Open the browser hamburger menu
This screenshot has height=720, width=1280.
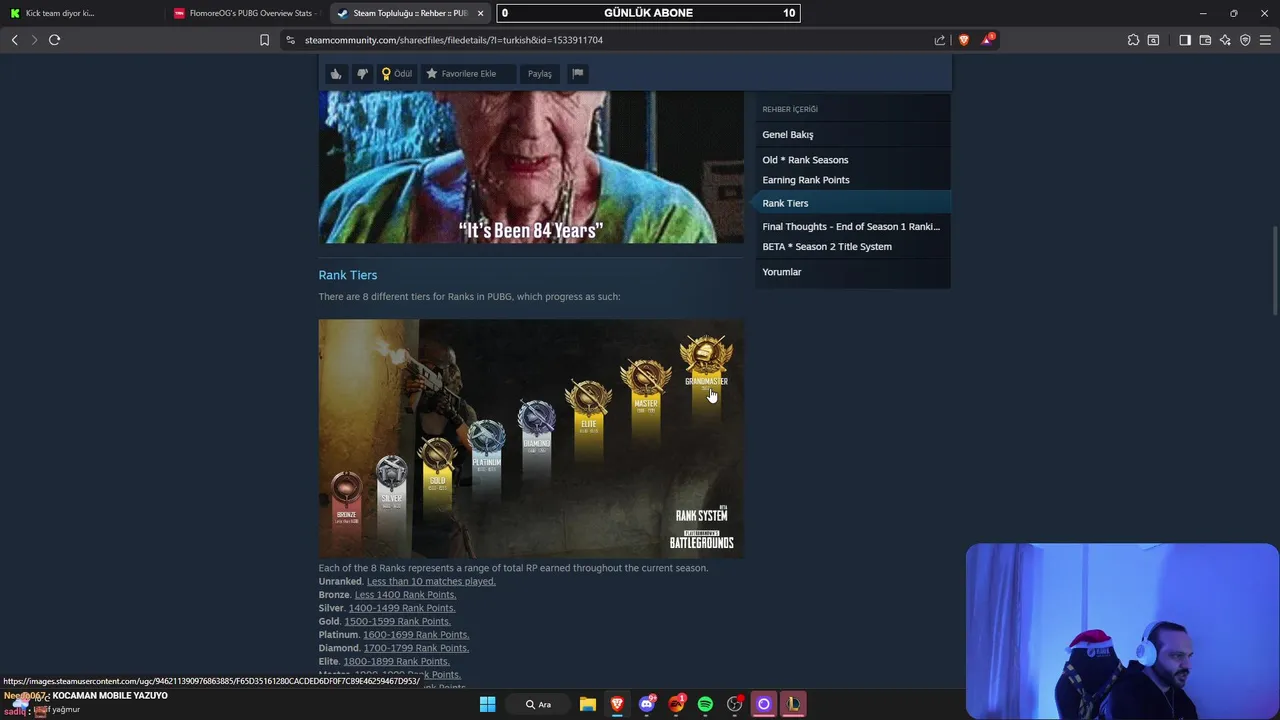coord(1266,40)
